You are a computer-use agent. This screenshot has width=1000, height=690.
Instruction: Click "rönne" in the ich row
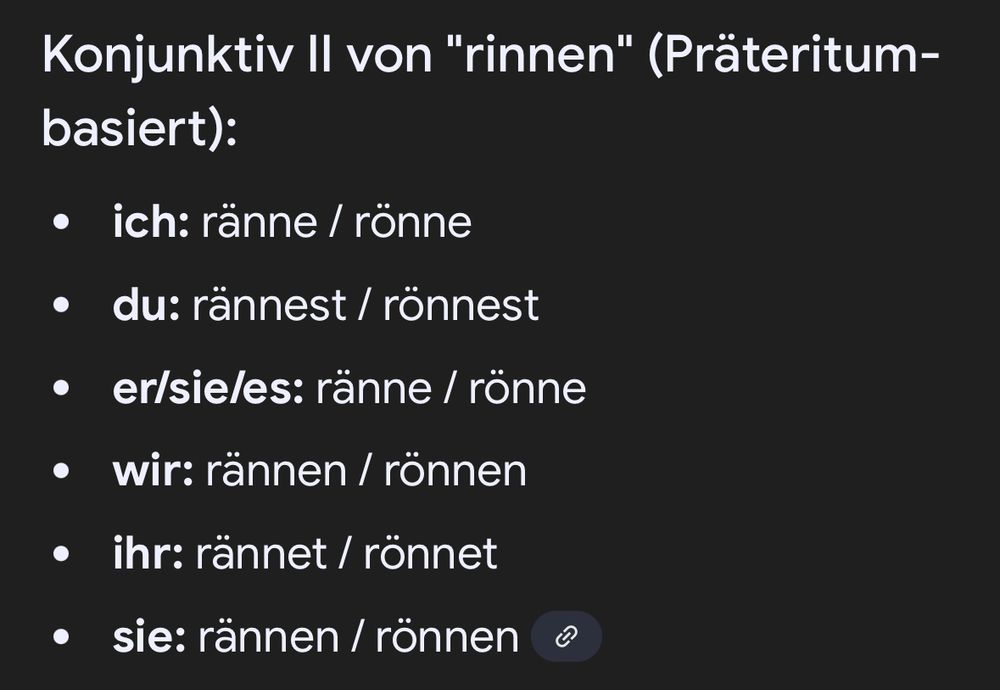412,222
